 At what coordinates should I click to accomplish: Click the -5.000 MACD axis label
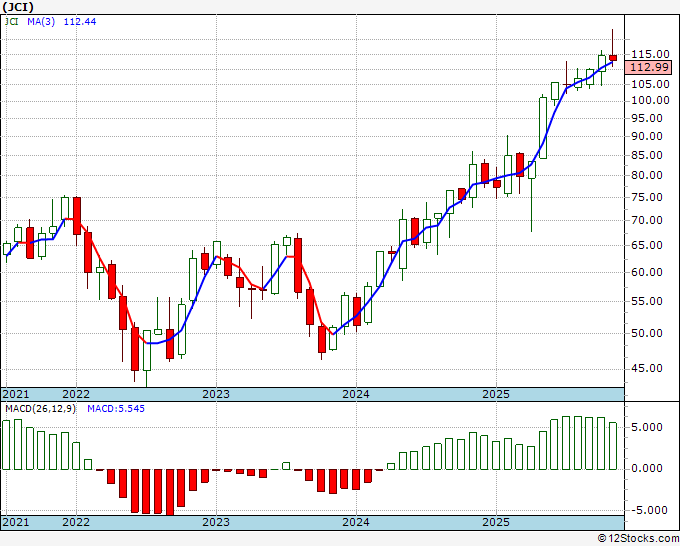(649, 510)
